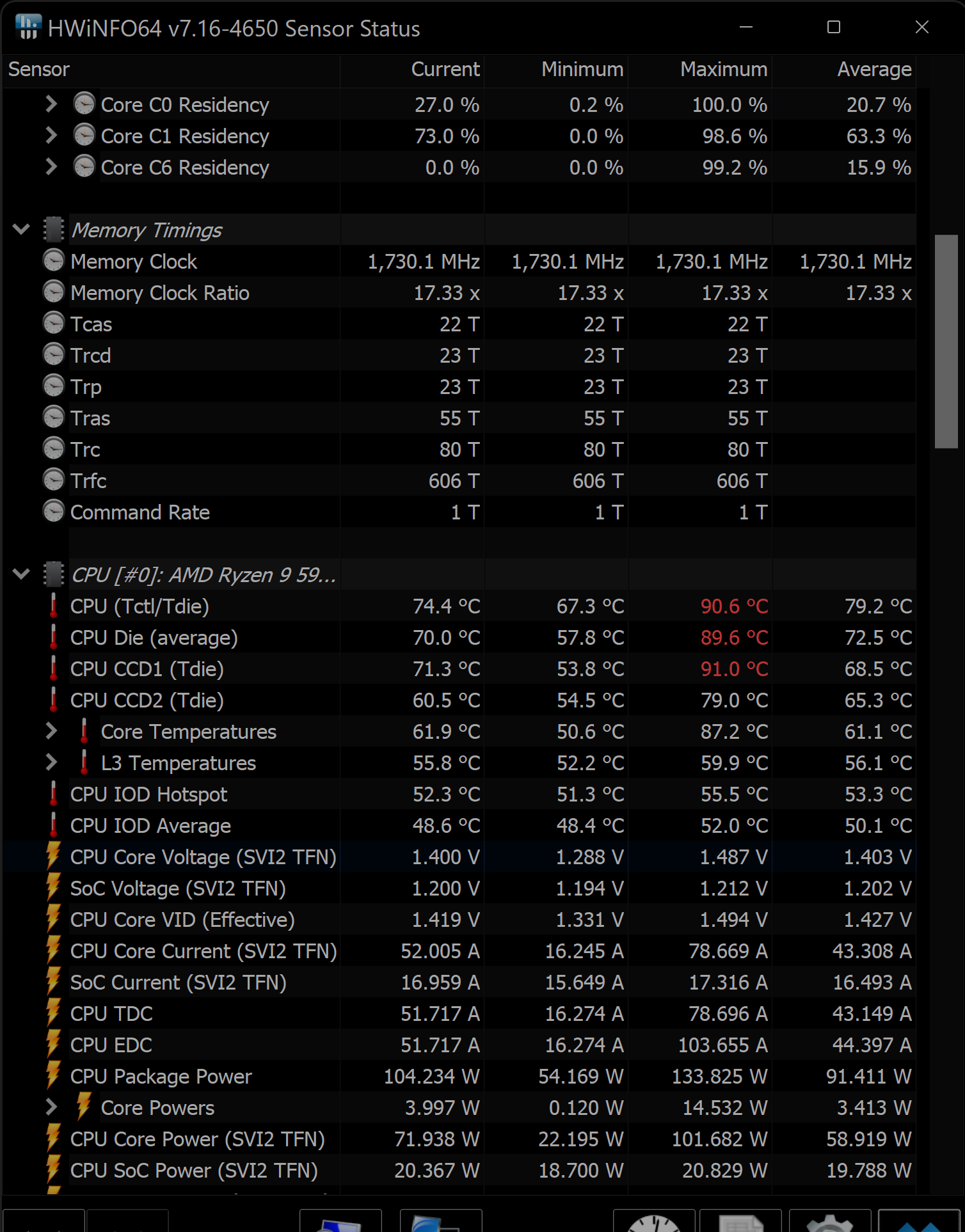965x1232 pixels.
Task: Click the Memory Timings chip icon
Action: [54, 230]
